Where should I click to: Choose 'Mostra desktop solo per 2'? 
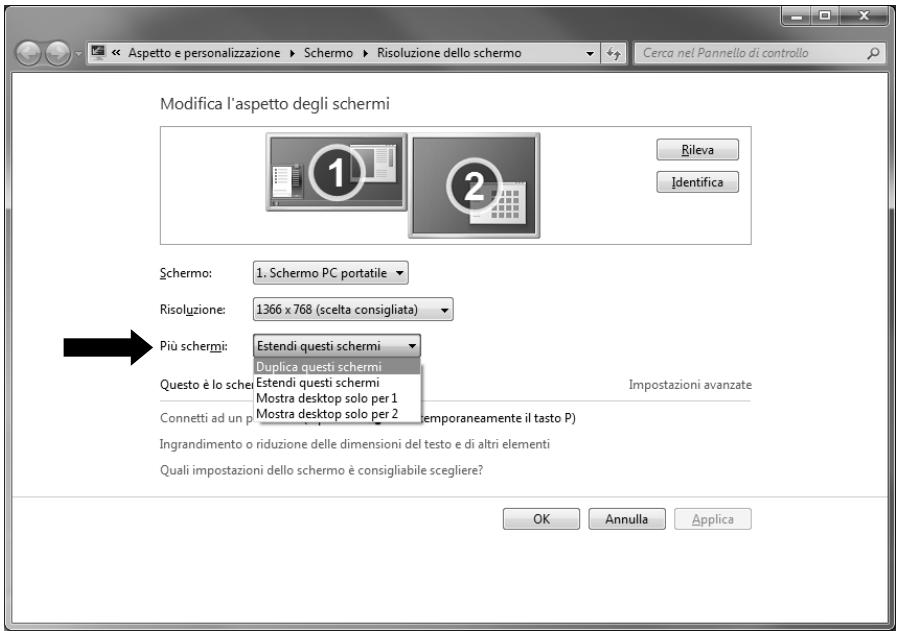(x=337, y=414)
